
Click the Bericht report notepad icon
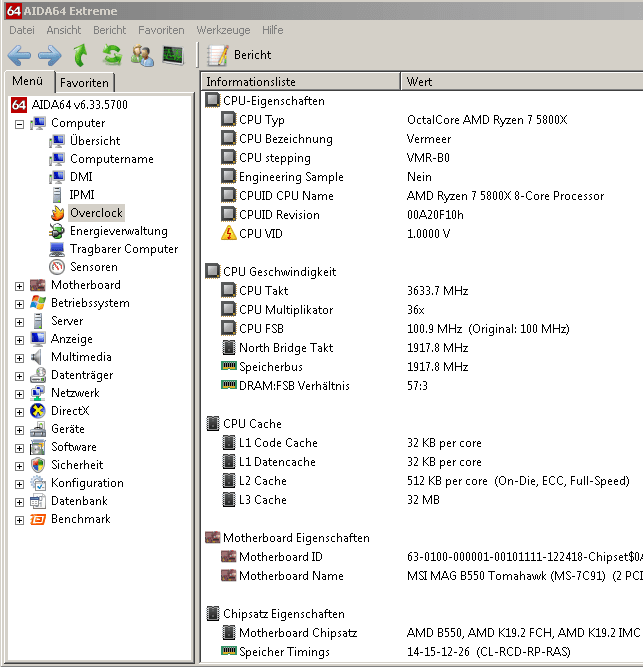coord(218,55)
